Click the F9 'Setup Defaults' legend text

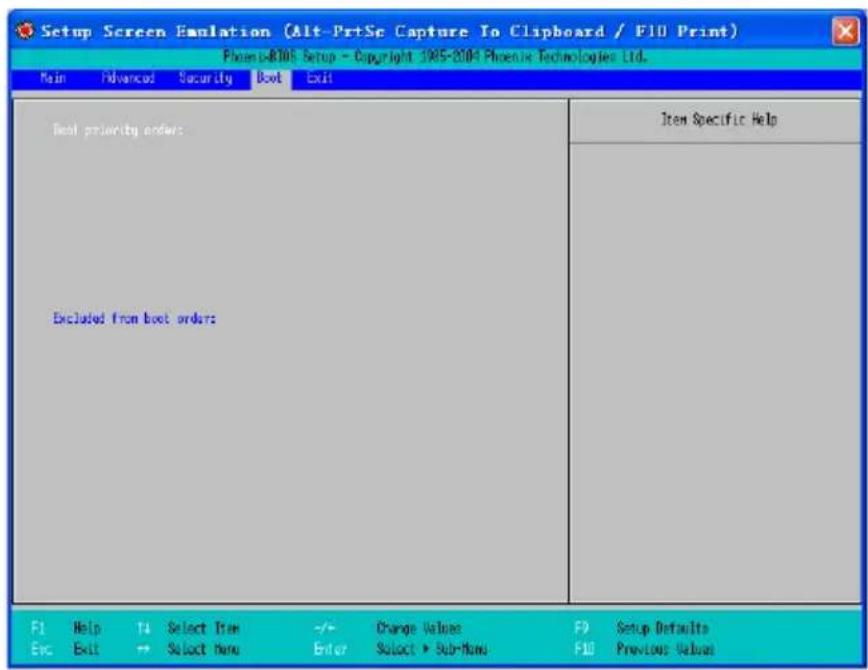click(x=663, y=628)
